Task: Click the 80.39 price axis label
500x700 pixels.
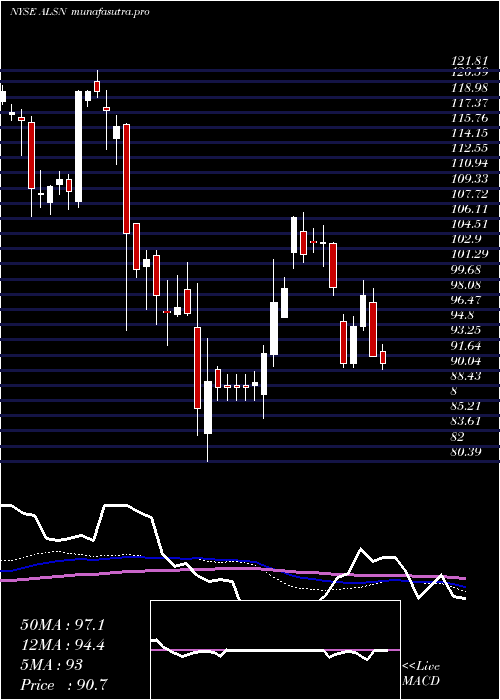Action: click(x=466, y=452)
